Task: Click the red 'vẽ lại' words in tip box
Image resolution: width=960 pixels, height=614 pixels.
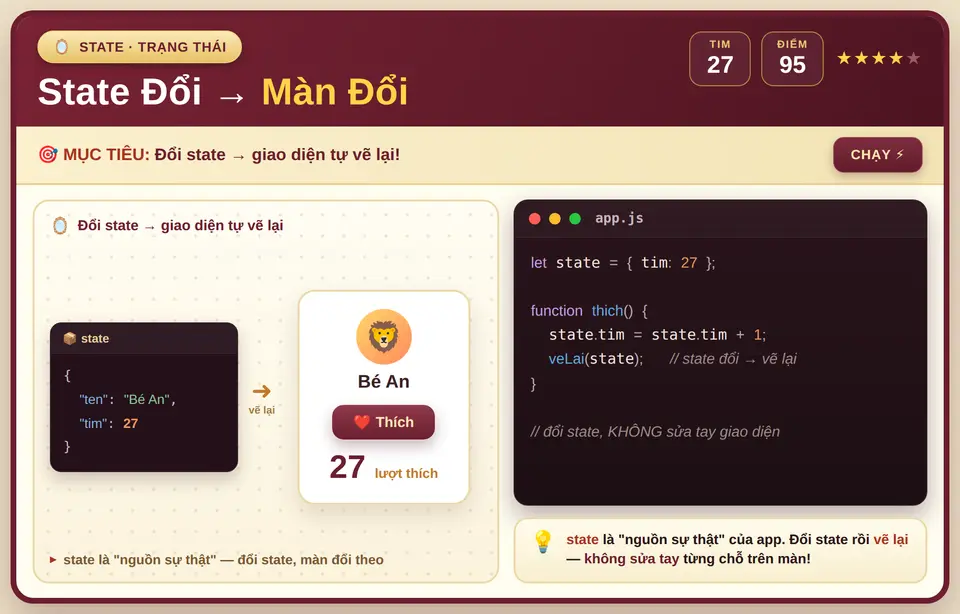Action: pyautogui.click(x=891, y=539)
